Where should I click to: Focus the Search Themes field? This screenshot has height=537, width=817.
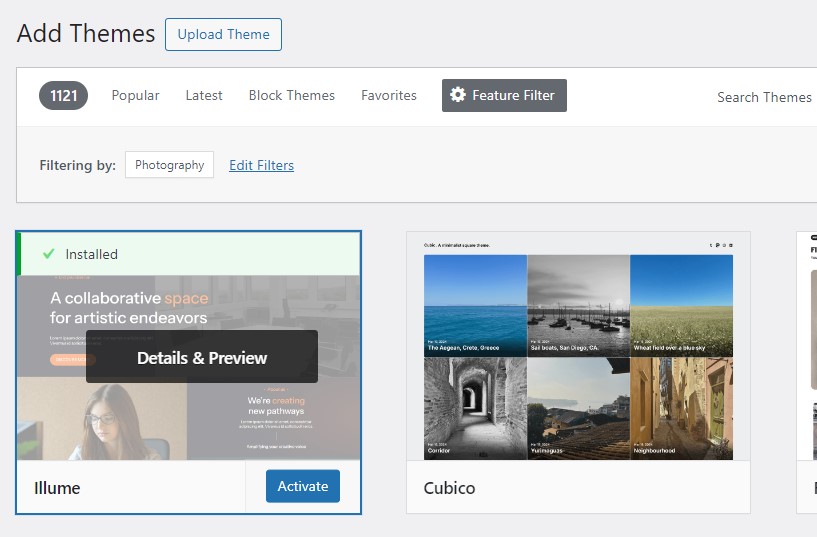point(764,97)
